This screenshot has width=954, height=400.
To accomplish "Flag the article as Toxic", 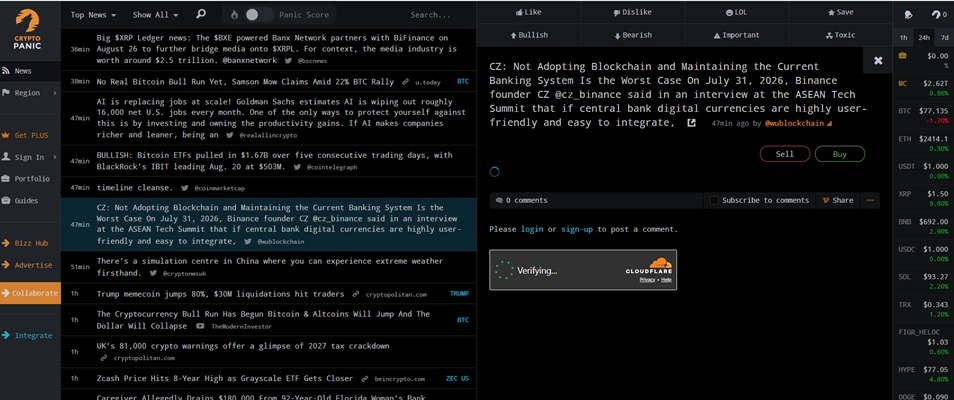I will coord(840,35).
